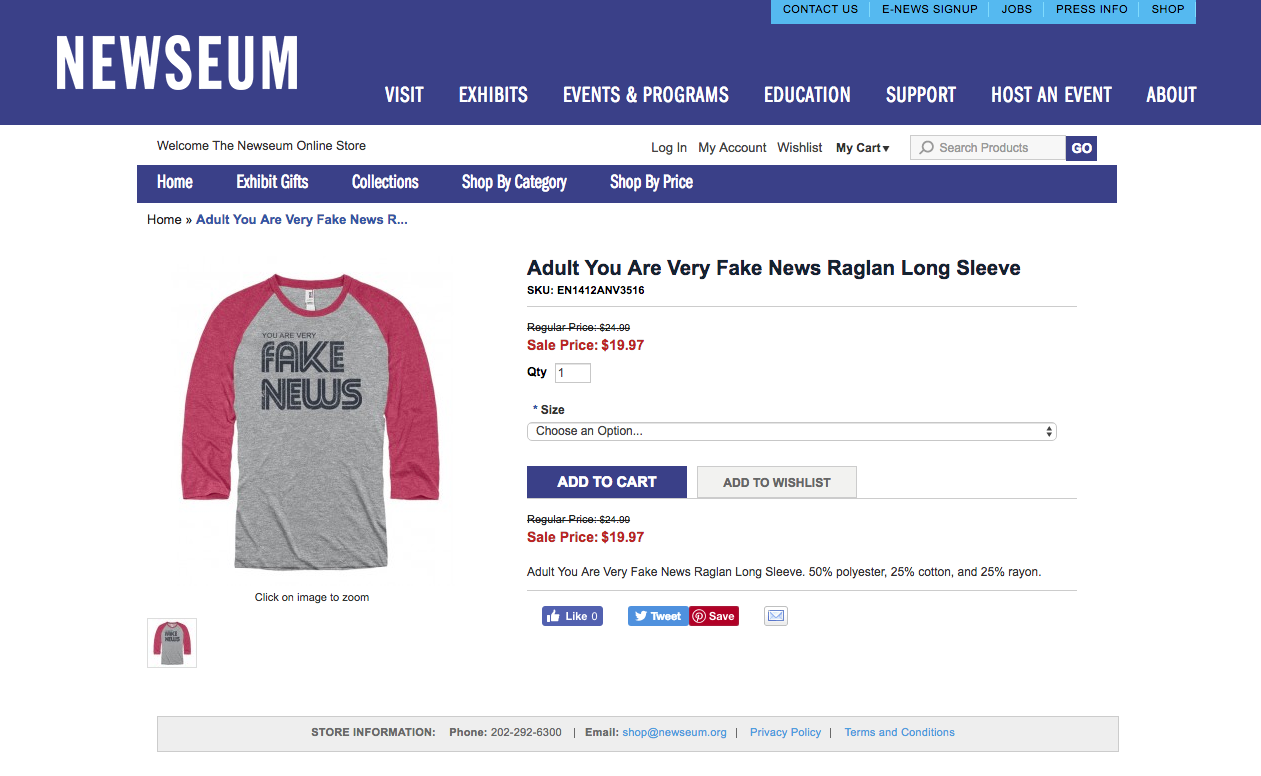Image resolution: width=1261 pixels, height=776 pixels.
Task: Click the Pinterest Save button
Action: point(714,616)
